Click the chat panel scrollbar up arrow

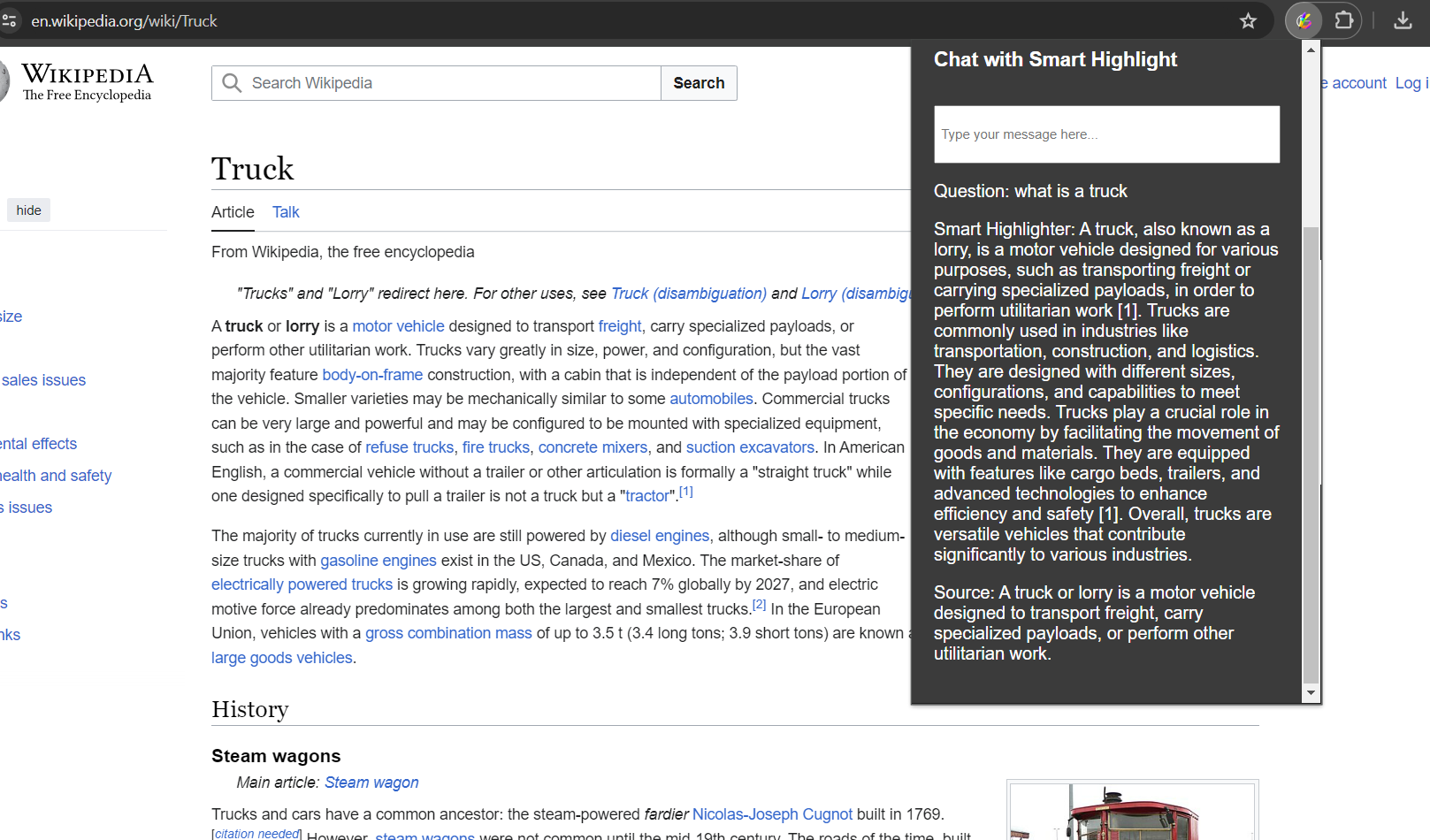pyautogui.click(x=1311, y=50)
